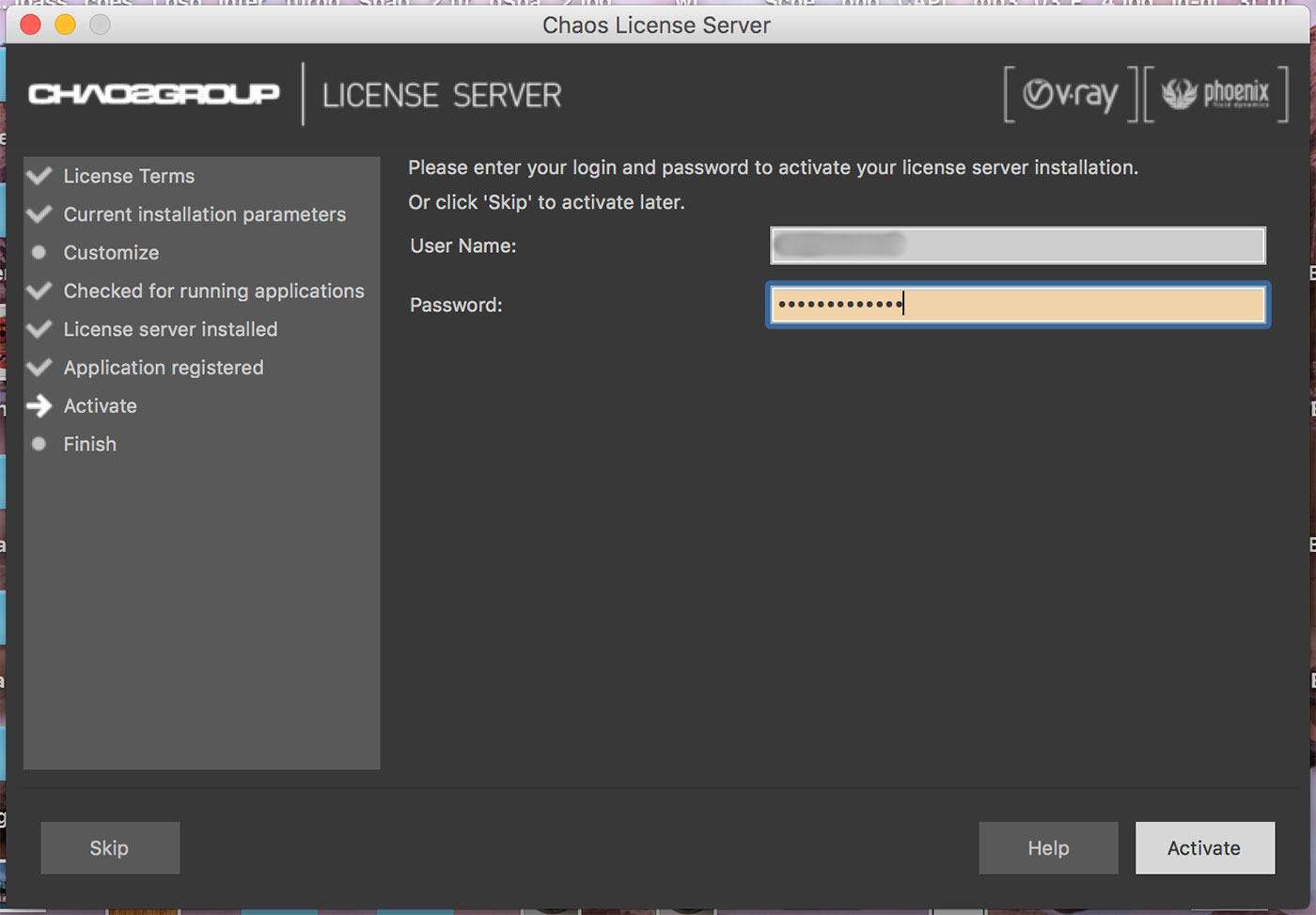Select Checked for running applications step
Screen dimensions: 1316x915
(x=213, y=292)
